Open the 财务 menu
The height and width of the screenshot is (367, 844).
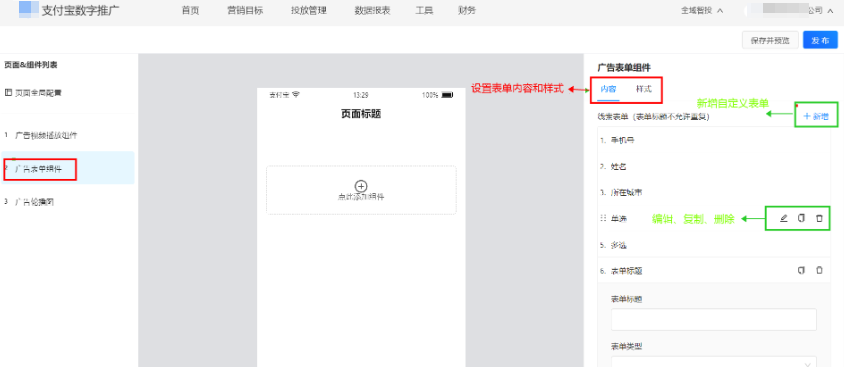pos(467,11)
